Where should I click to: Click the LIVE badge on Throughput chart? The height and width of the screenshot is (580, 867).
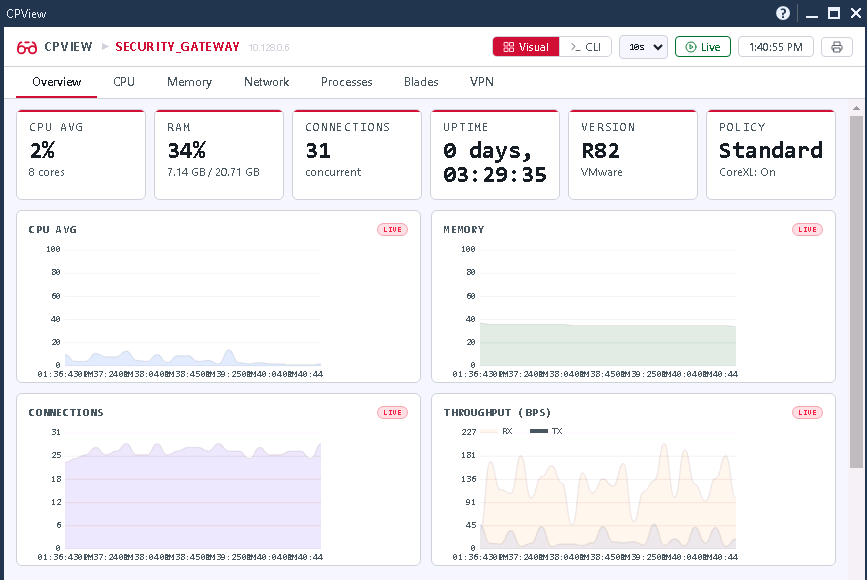coord(807,413)
